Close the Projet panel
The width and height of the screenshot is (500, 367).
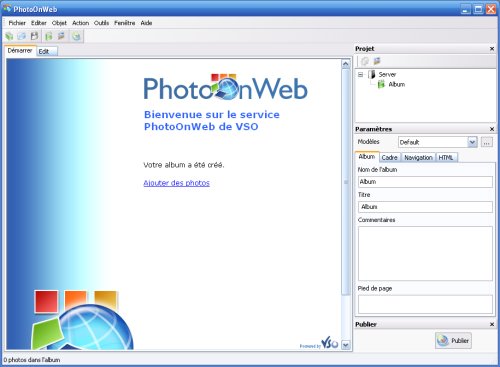click(x=492, y=49)
